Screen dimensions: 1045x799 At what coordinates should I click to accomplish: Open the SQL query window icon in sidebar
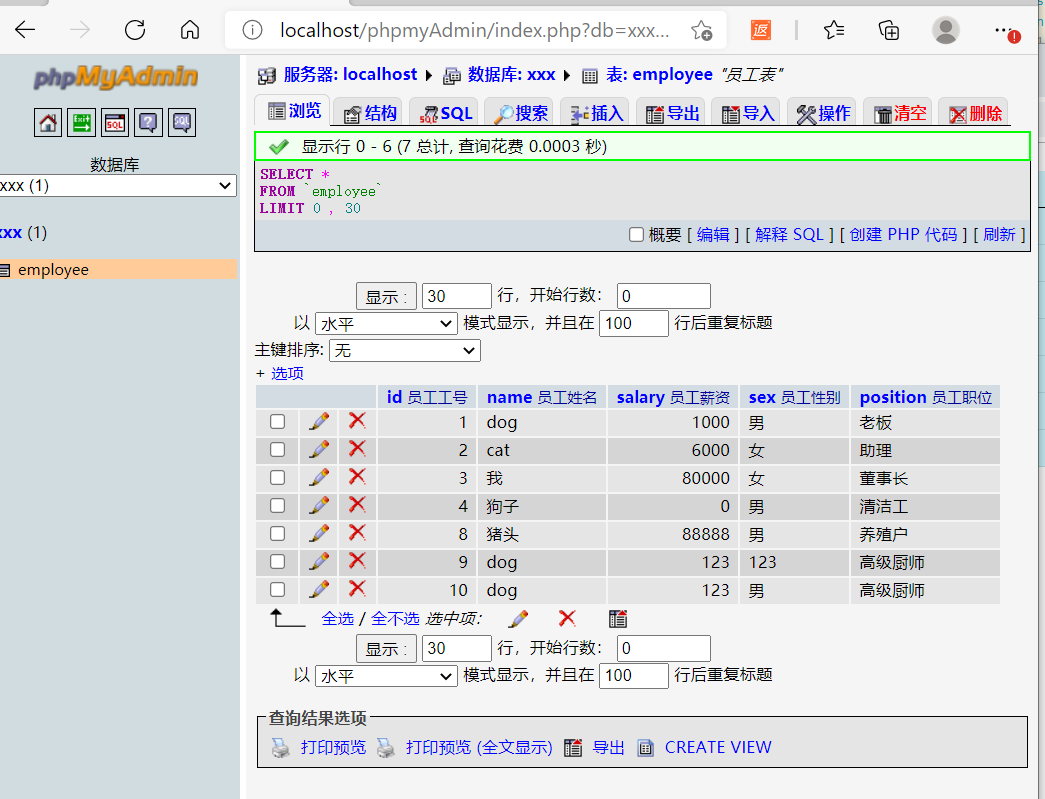pos(115,122)
